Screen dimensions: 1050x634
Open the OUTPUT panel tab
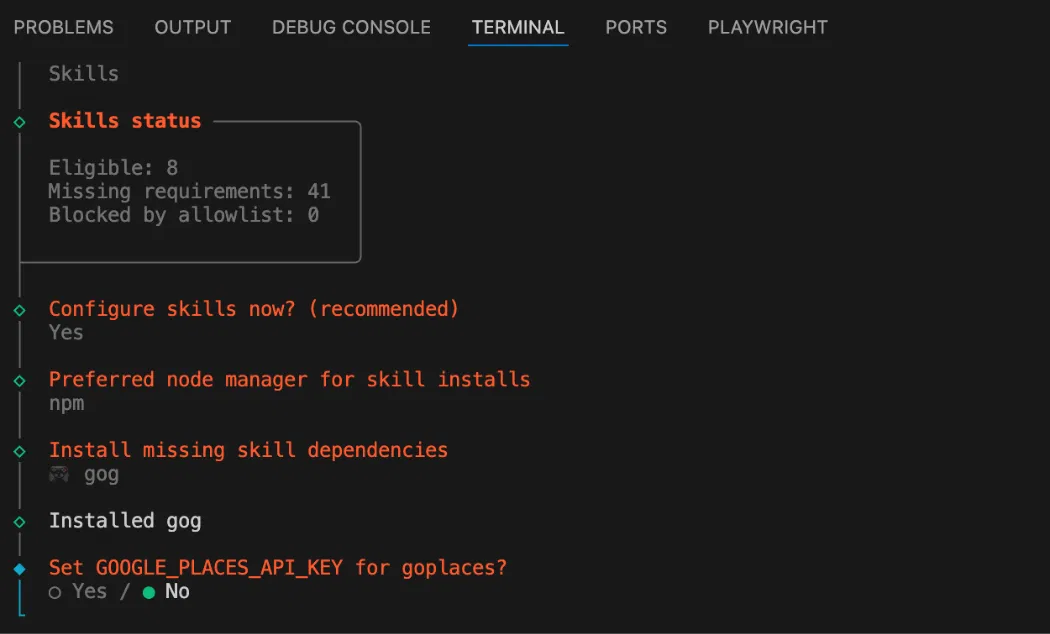pyautogui.click(x=193, y=28)
